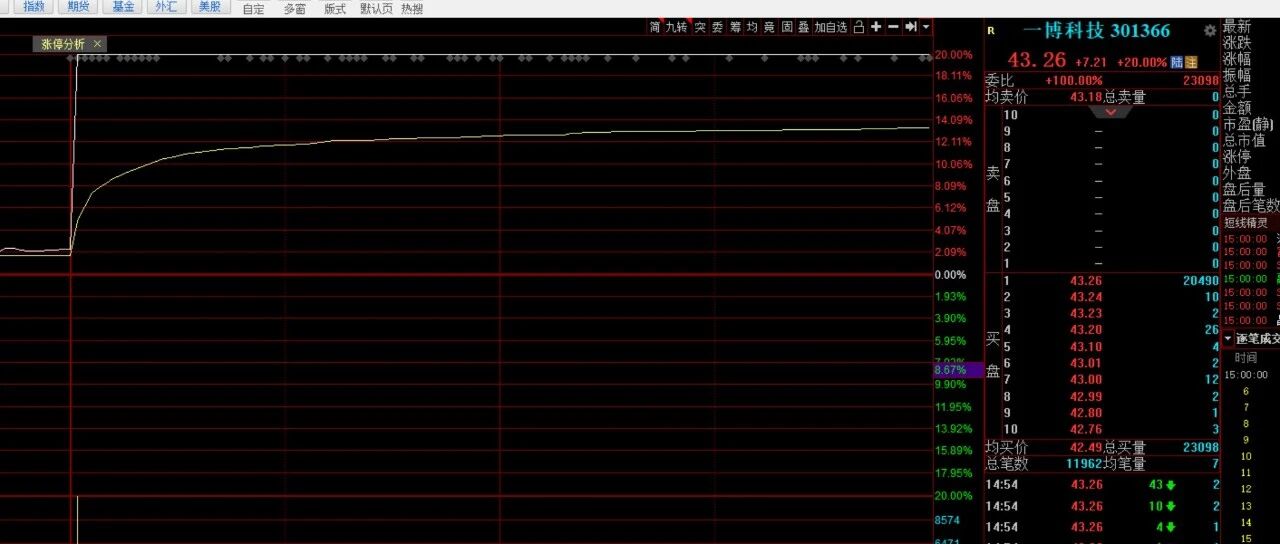Click bid level 3 price 43.23
The height and width of the screenshot is (544, 1280).
click(x=1086, y=314)
